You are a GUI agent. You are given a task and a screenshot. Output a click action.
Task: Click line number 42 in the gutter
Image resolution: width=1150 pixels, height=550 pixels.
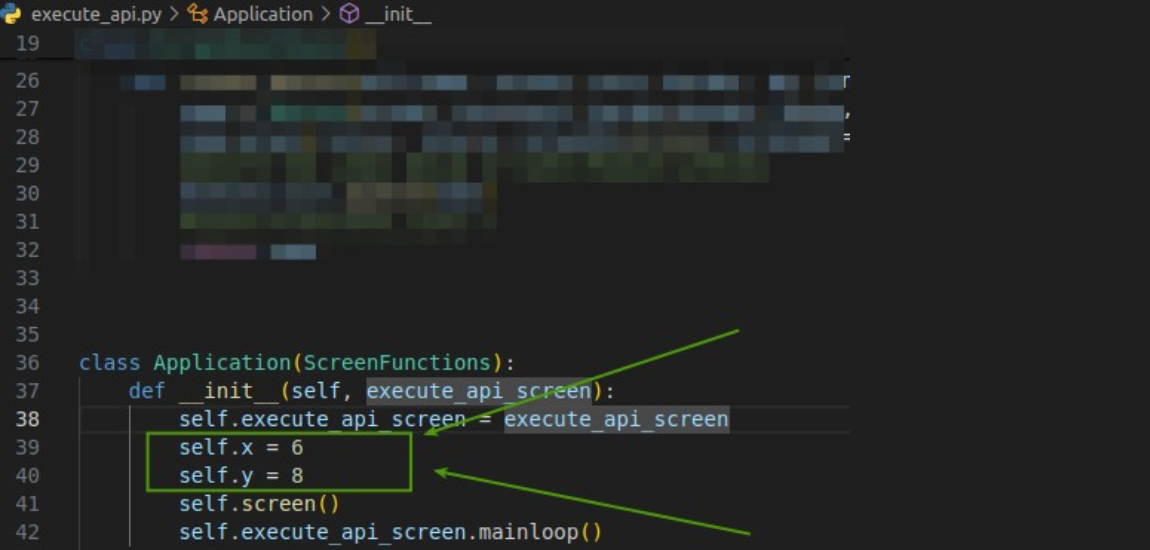[x=27, y=532]
